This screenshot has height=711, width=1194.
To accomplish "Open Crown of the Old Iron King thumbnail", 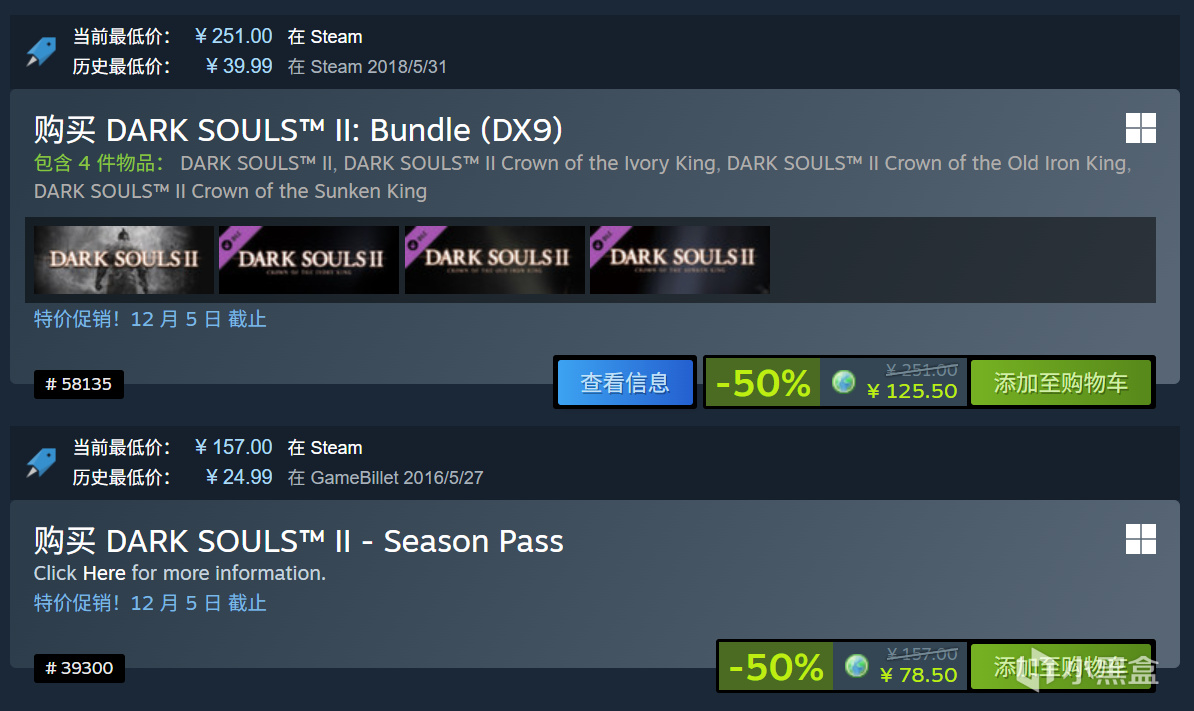I will click(x=494, y=260).
